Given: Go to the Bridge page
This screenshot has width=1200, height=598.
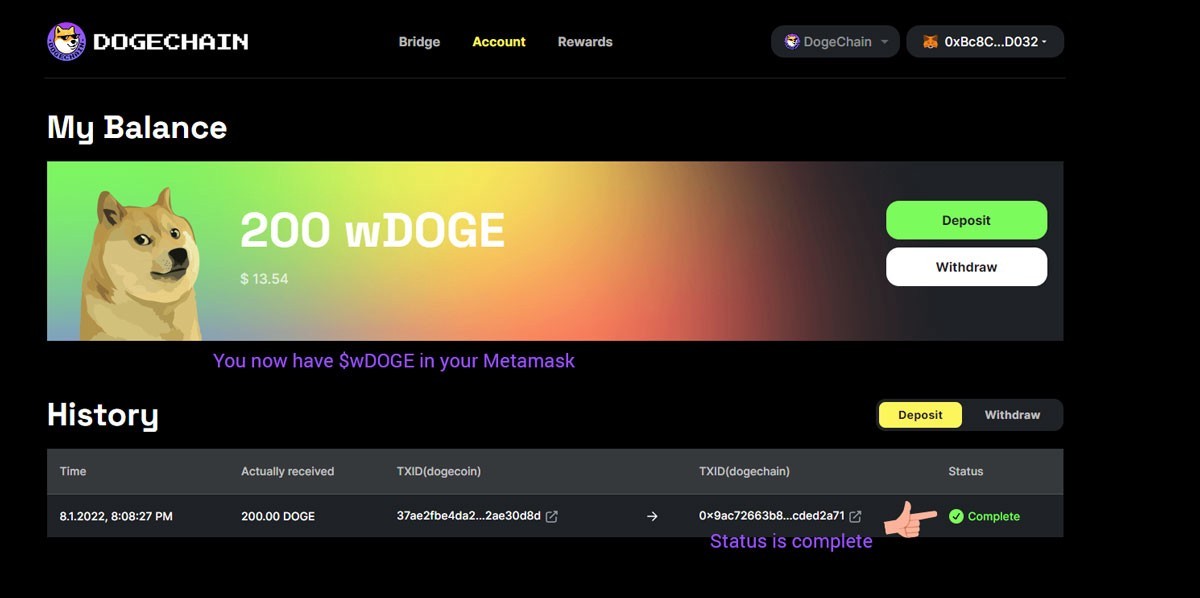Looking at the screenshot, I should tap(419, 42).
